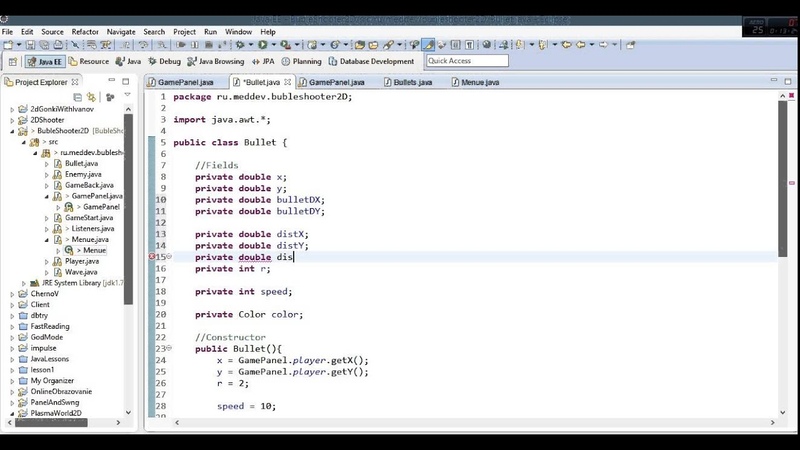The width and height of the screenshot is (800, 450).
Task: Click Project Explorer horizontal scrollbar thumb
Action: (x=51, y=422)
